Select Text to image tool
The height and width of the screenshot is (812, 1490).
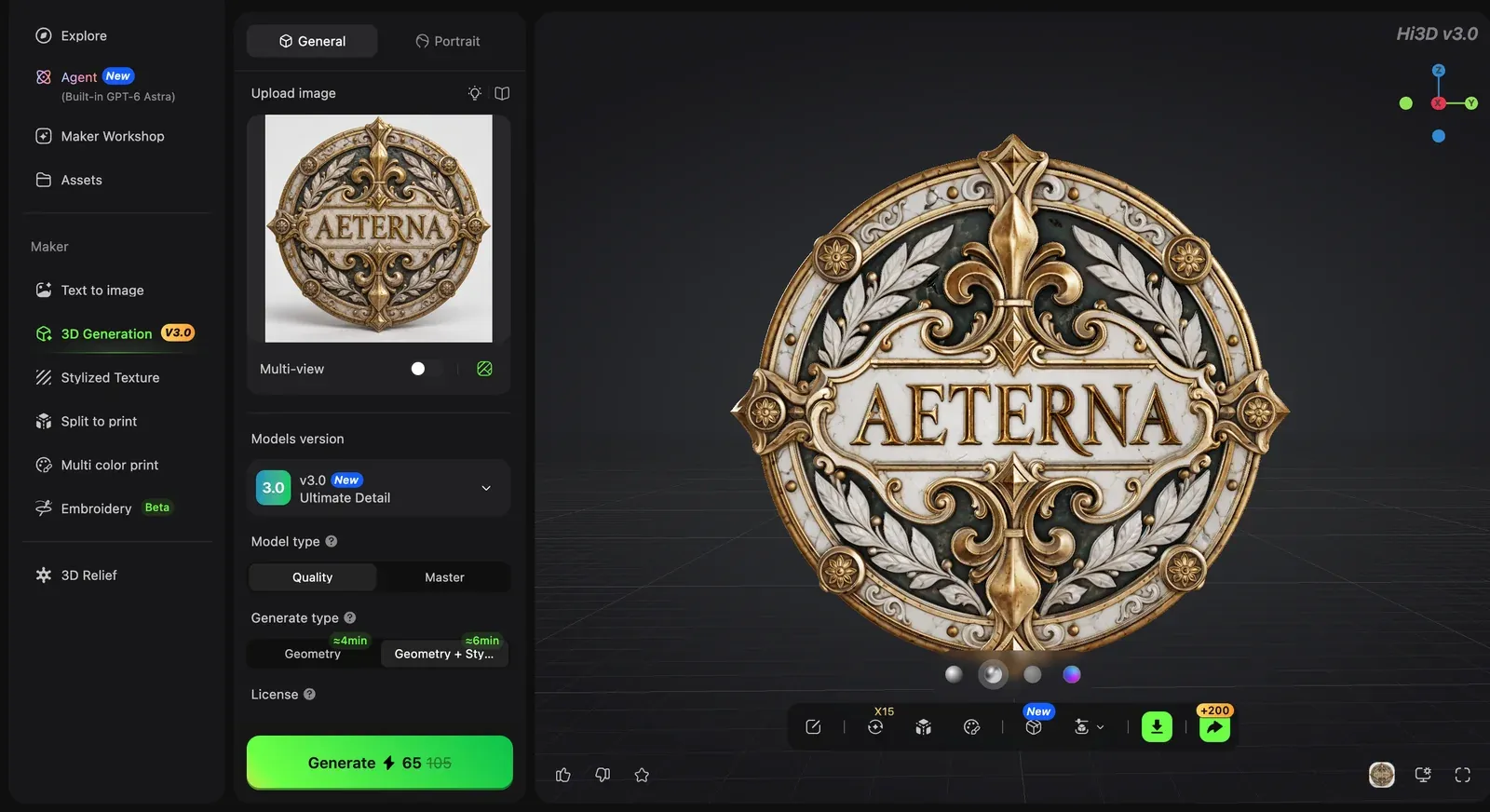coord(89,290)
